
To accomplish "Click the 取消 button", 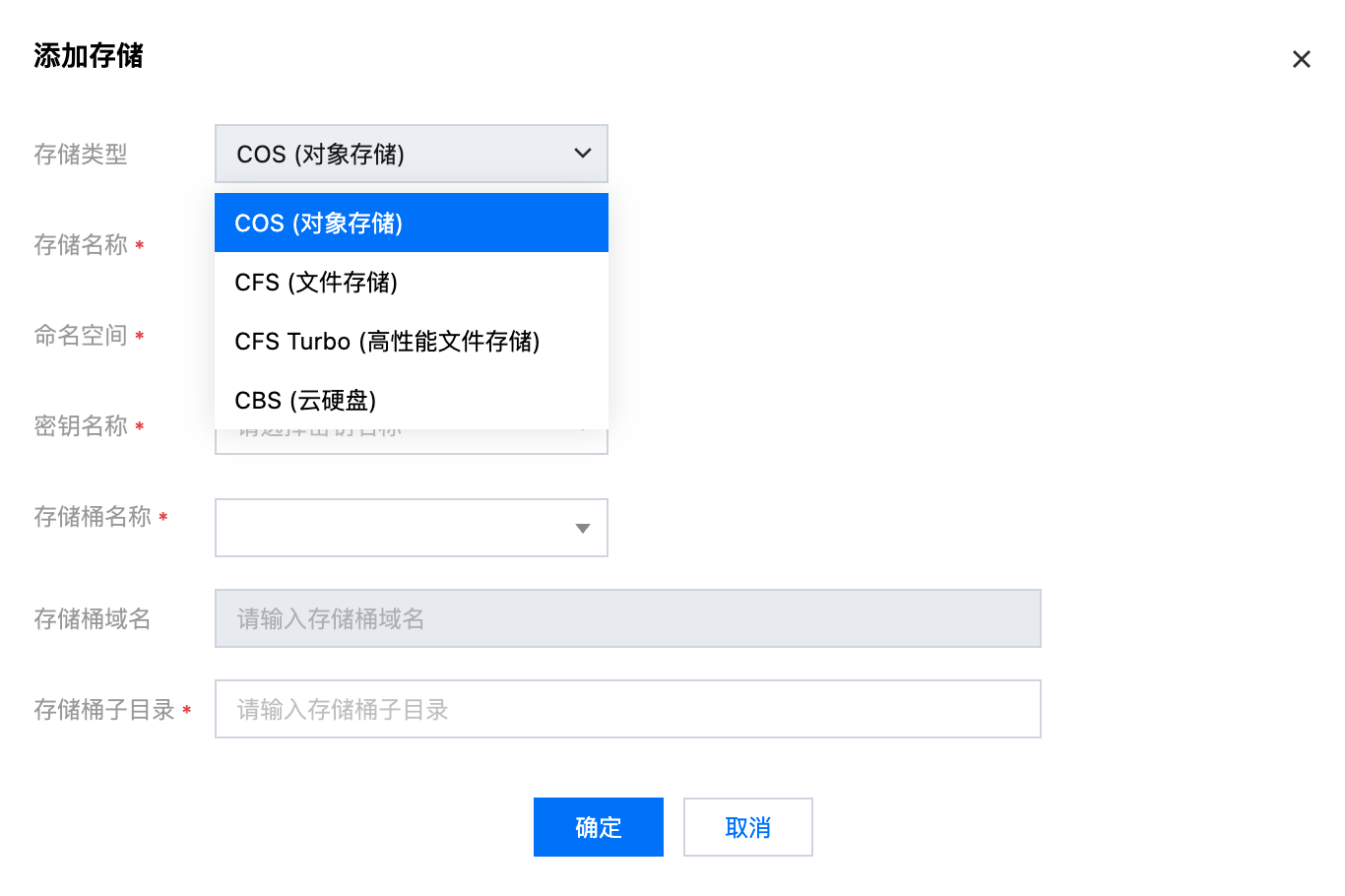I will tap(747, 828).
